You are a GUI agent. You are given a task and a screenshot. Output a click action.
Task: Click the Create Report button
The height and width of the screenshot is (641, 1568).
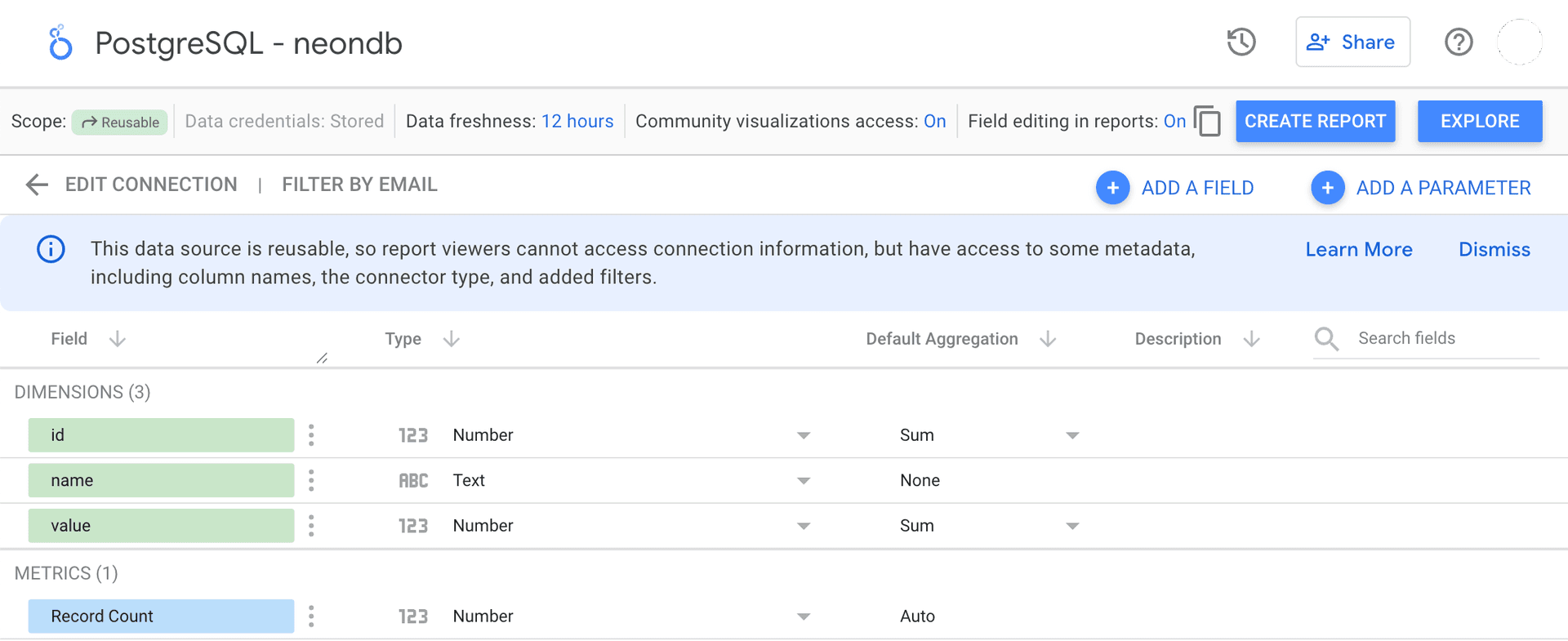coord(1314,122)
